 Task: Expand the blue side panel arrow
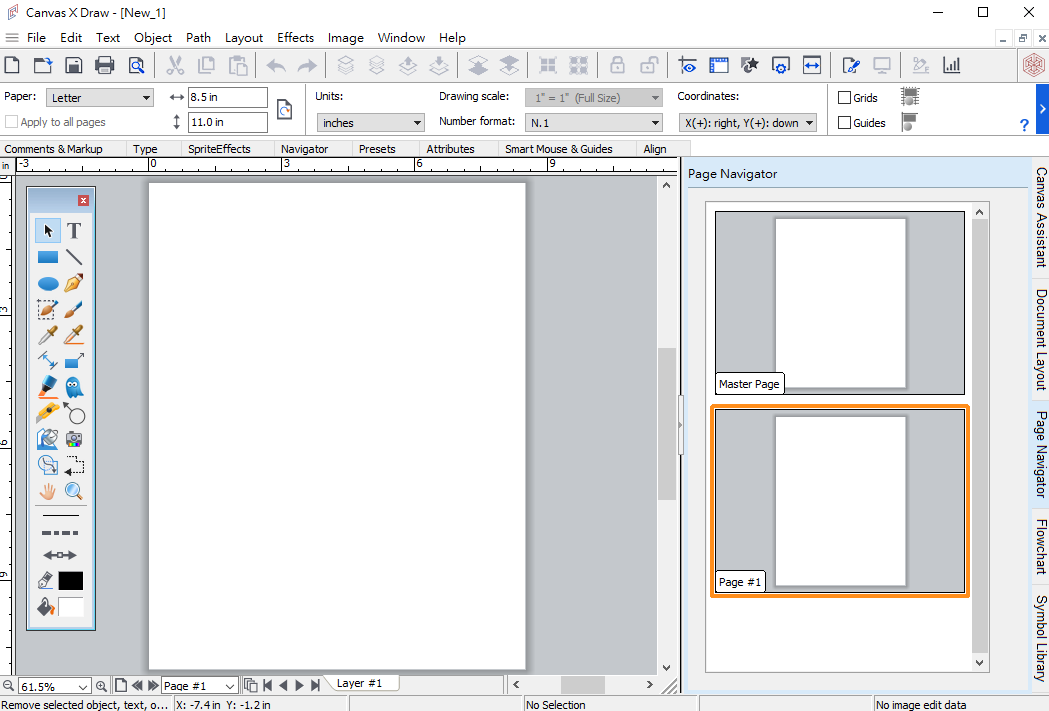click(1042, 108)
